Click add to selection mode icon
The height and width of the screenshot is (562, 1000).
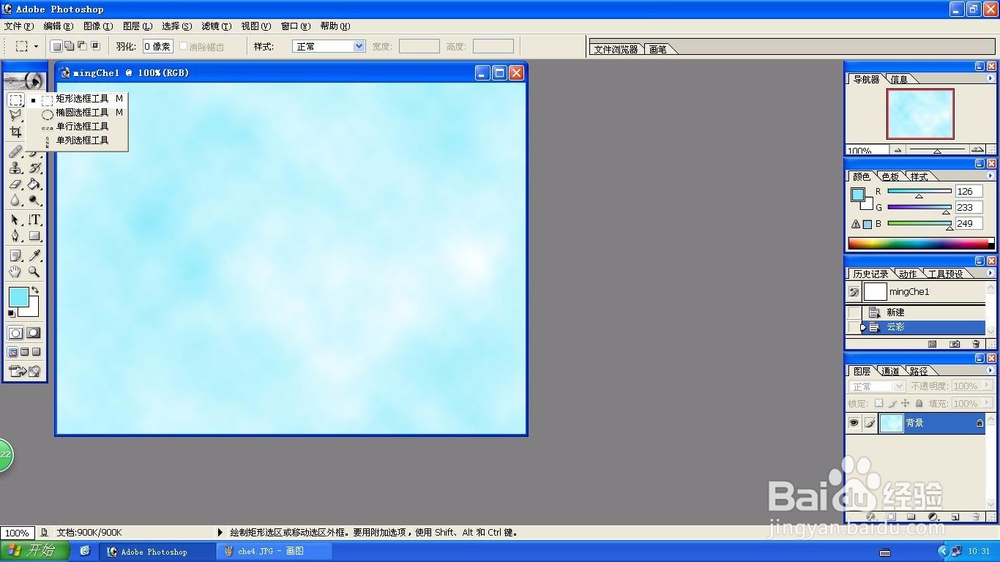pos(69,46)
